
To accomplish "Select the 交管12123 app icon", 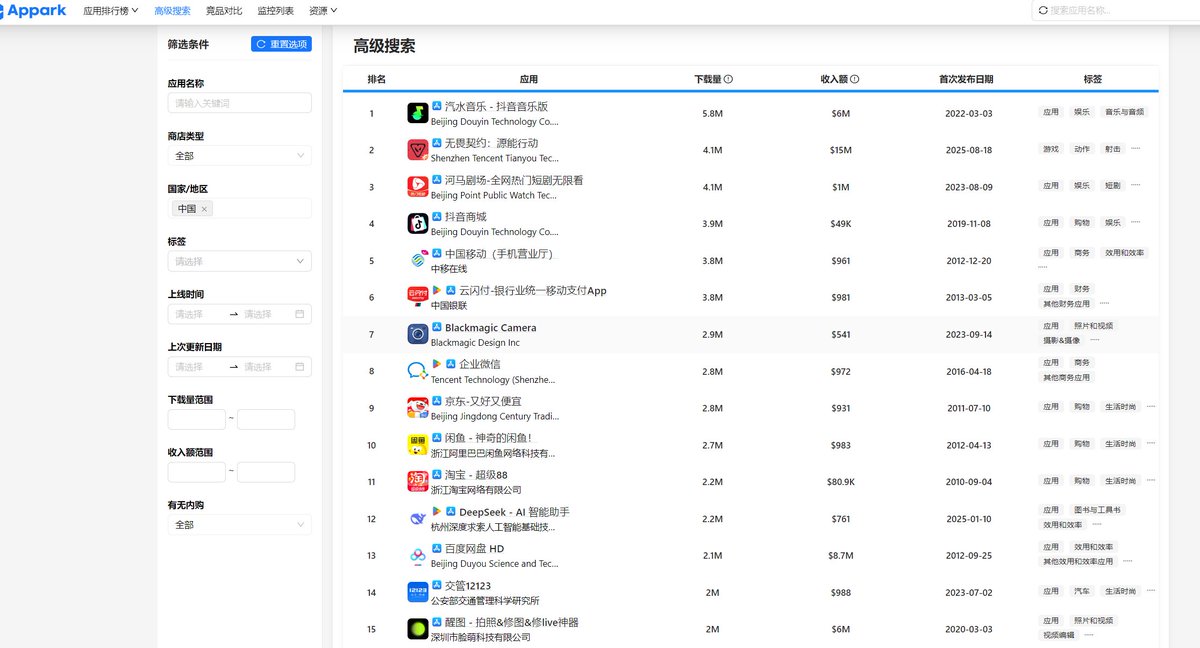I will pyautogui.click(x=417, y=592).
